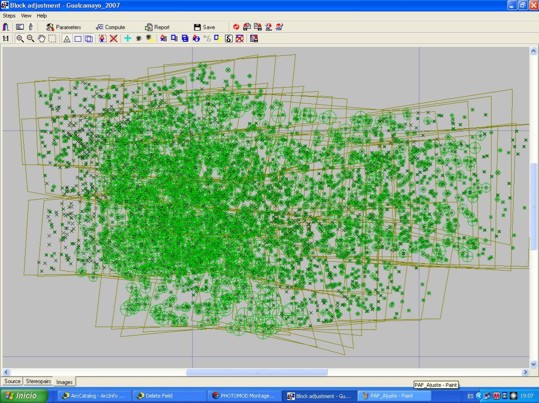539x403 pixels.
Task: Click the red X delete icon
Action: 113,39
